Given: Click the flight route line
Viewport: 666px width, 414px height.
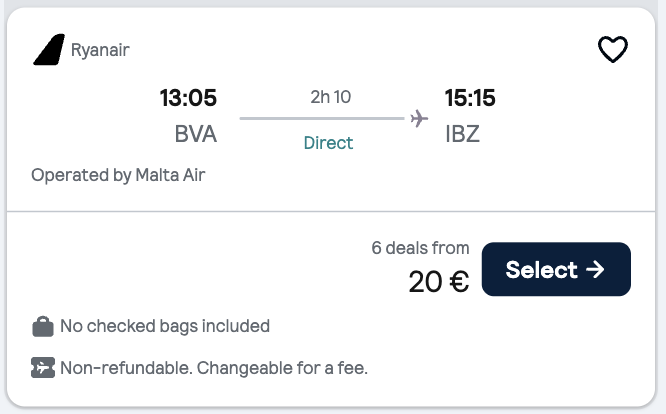Looking at the screenshot, I should [322, 118].
